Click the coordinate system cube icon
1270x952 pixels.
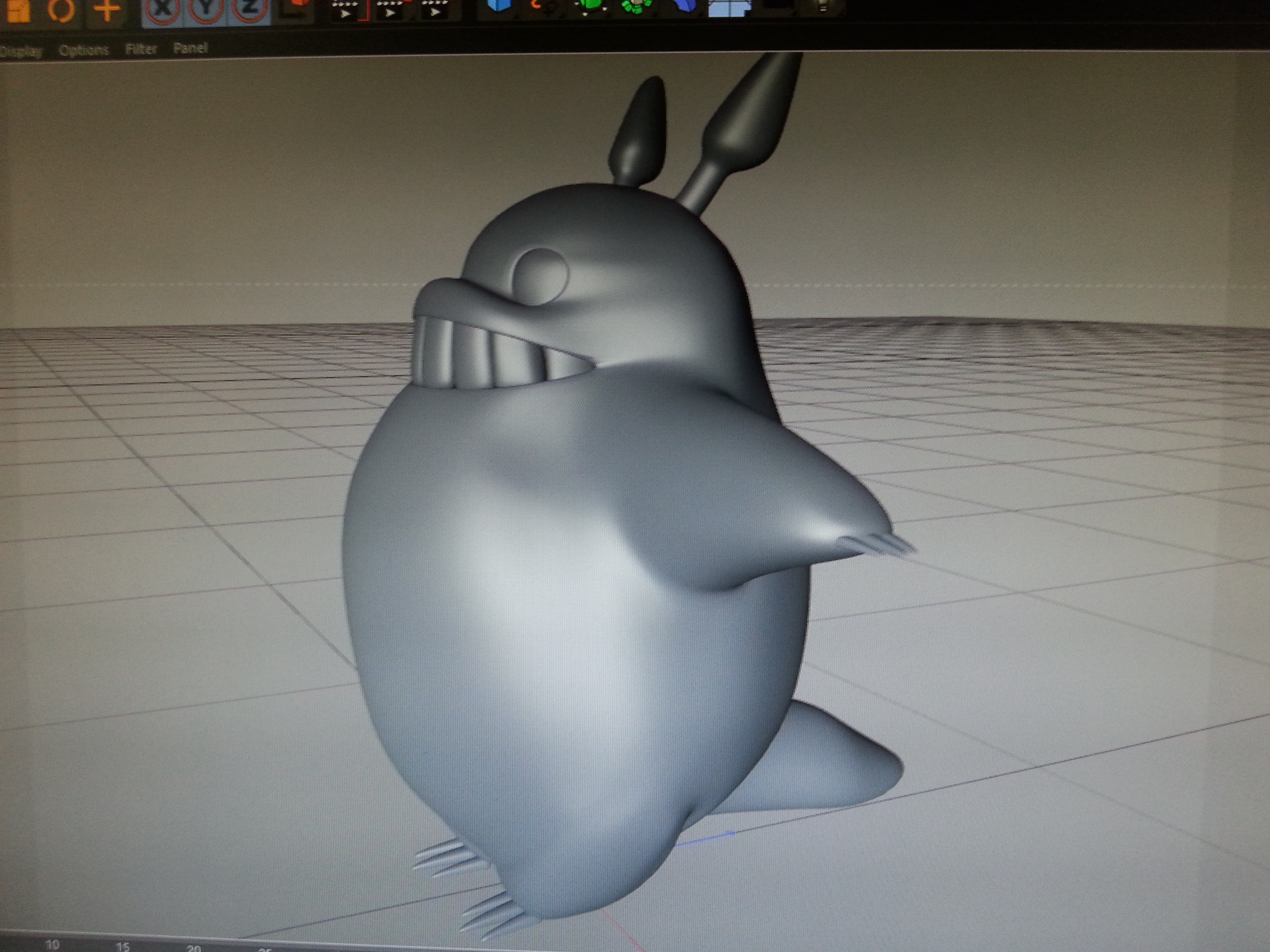pos(296,8)
